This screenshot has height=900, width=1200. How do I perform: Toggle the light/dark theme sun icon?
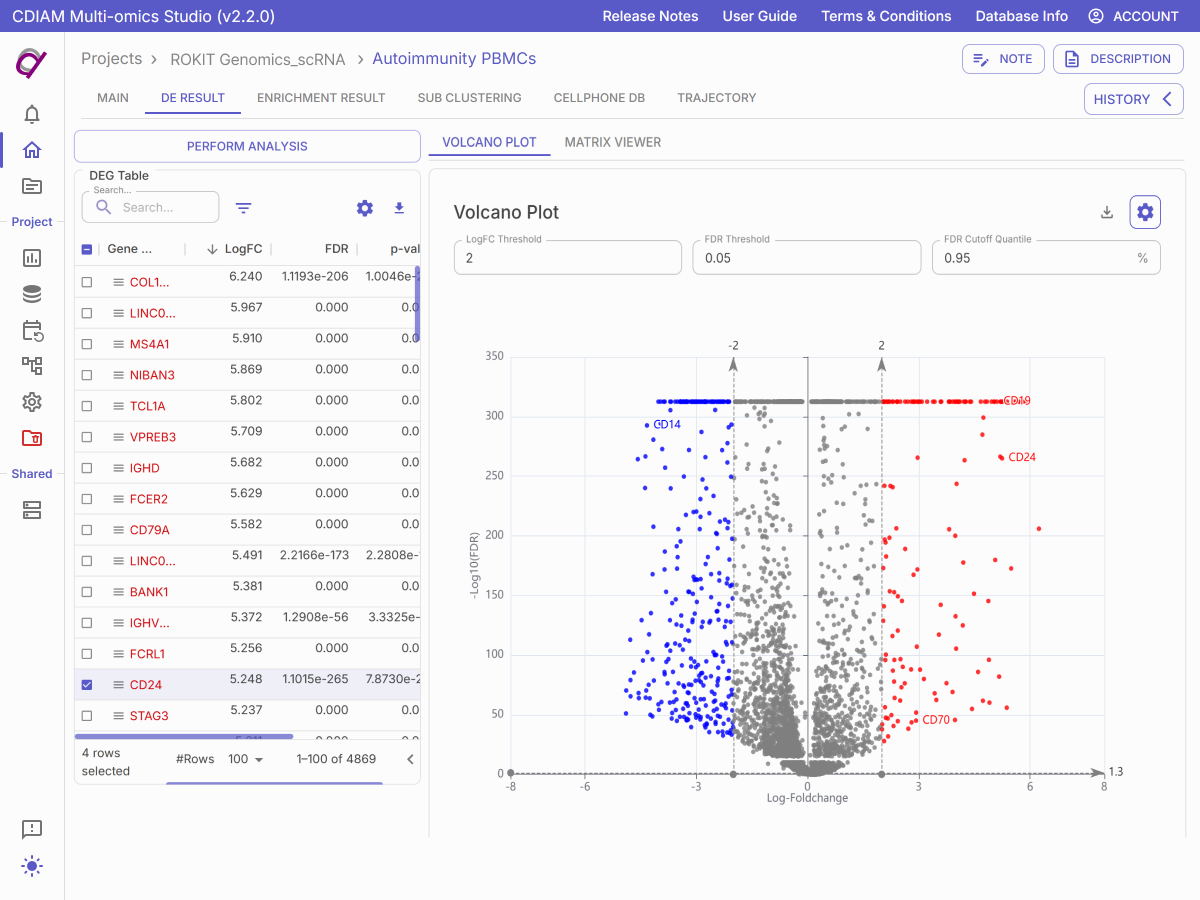pos(32,866)
